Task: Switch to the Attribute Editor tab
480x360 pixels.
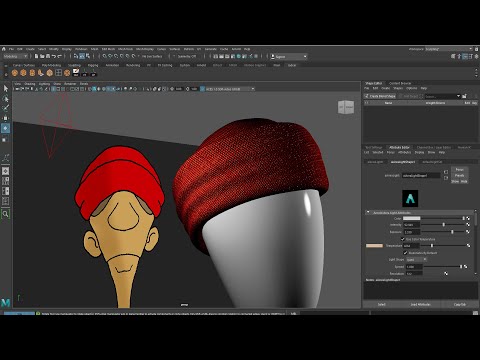Action: tap(399, 147)
